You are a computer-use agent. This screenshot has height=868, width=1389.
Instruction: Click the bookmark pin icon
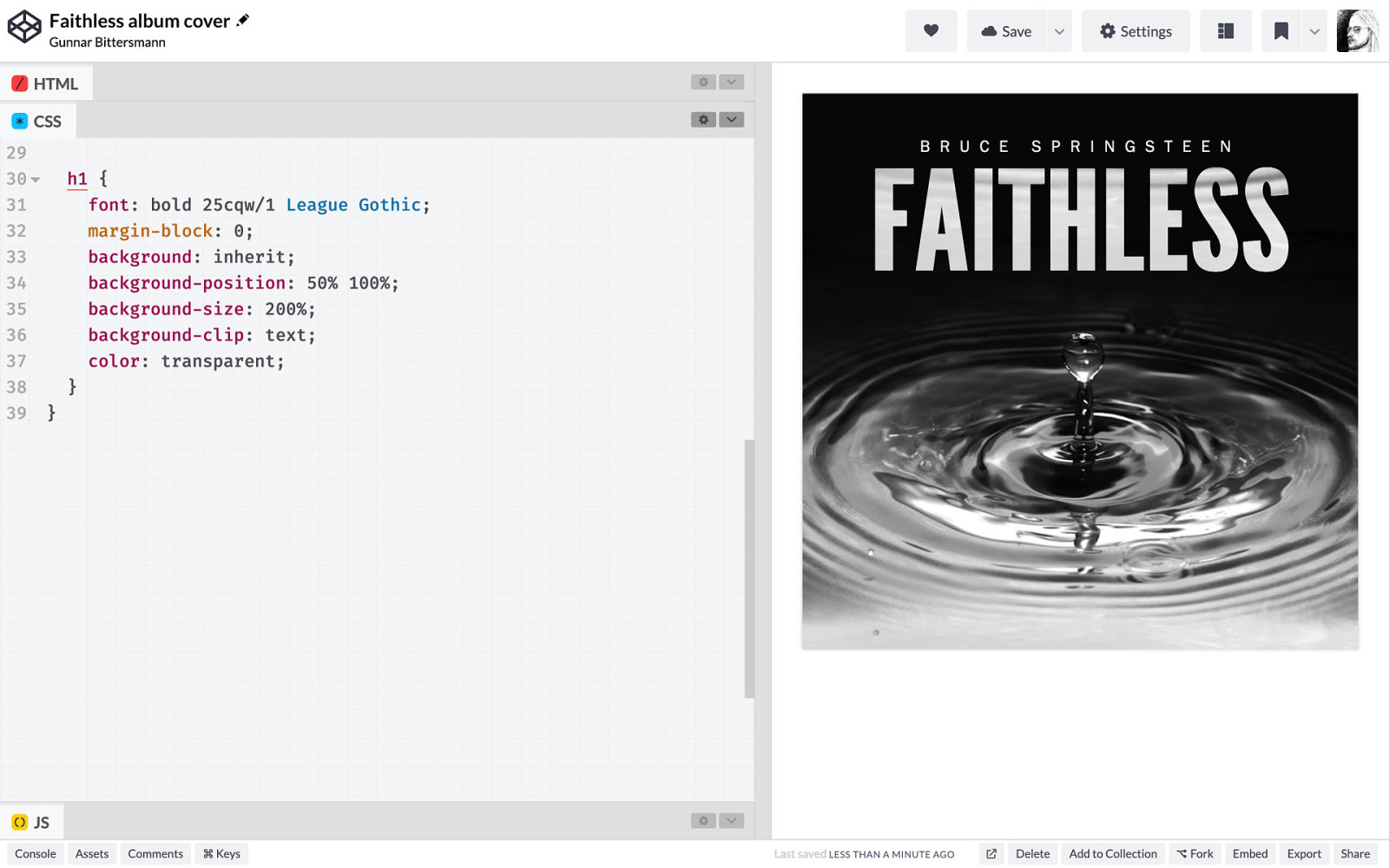coord(1280,31)
